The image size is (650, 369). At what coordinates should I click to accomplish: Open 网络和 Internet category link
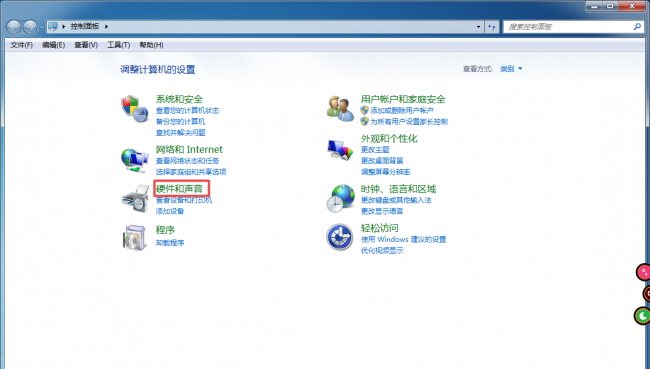(x=189, y=149)
